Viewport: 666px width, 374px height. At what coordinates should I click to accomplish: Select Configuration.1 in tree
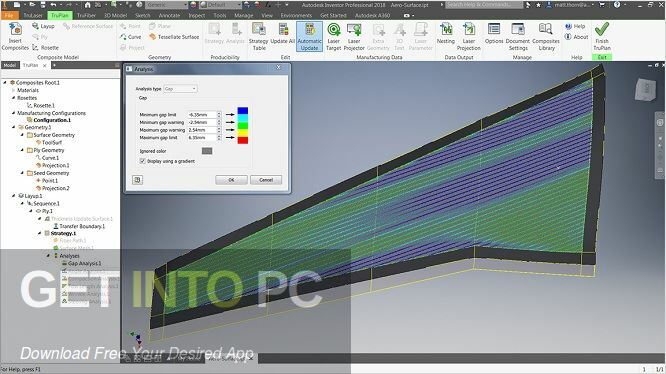[52, 120]
